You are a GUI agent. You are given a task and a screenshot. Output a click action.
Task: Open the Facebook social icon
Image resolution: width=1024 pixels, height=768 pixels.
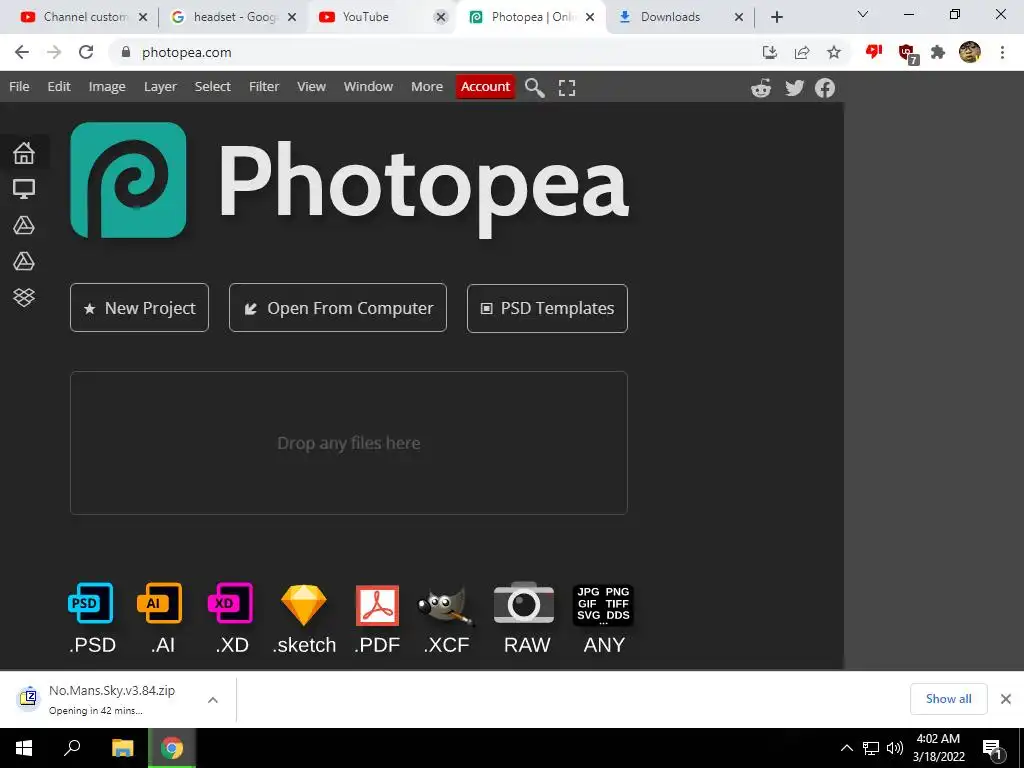pos(825,88)
